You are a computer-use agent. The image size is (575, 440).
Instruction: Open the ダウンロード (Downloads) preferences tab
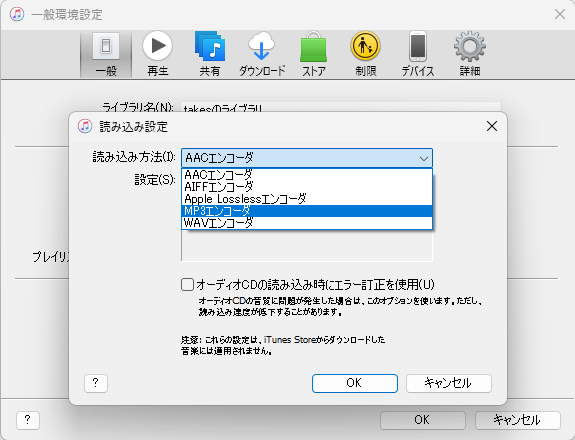262,54
